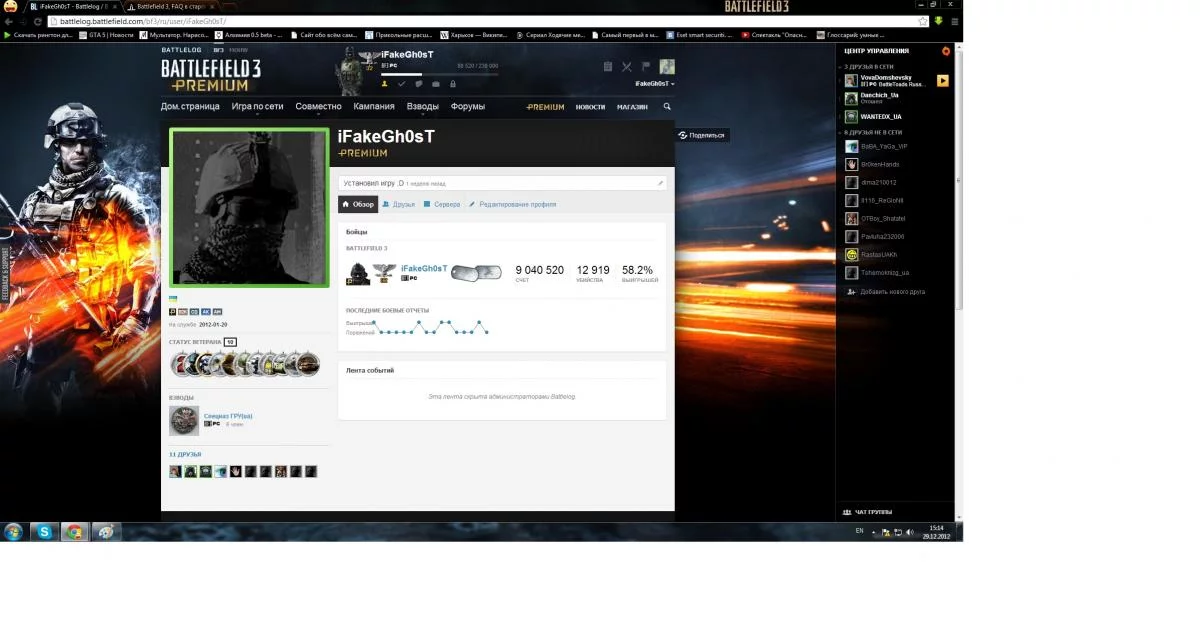Screen dimensions: 1200x635
Task: Open the Premium link in nav bar
Action: (x=546, y=107)
